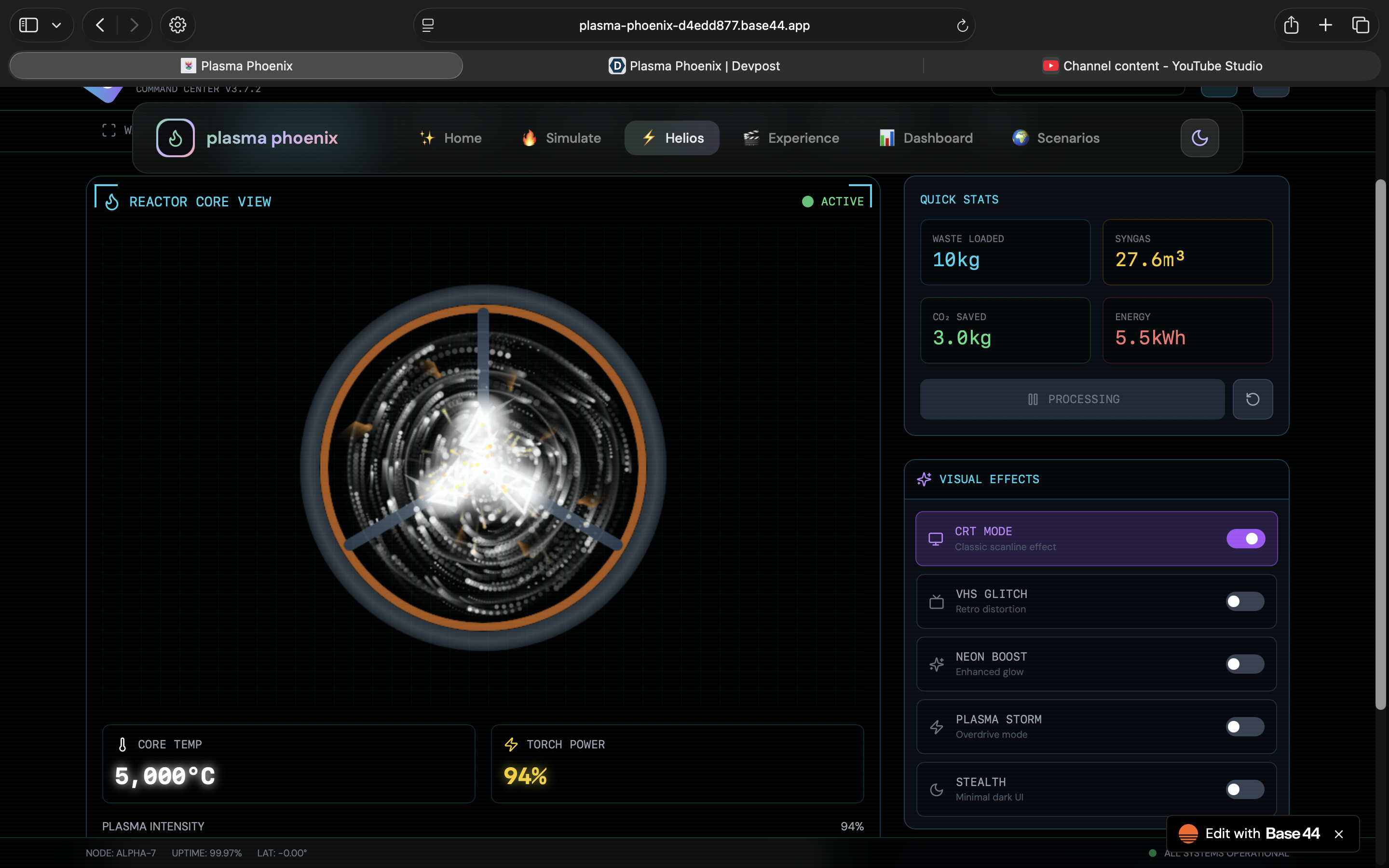1389x868 pixels.
Task: Turn on Plasma Storm toggle
Action: pyautogui.click(x=1245, y=727)
